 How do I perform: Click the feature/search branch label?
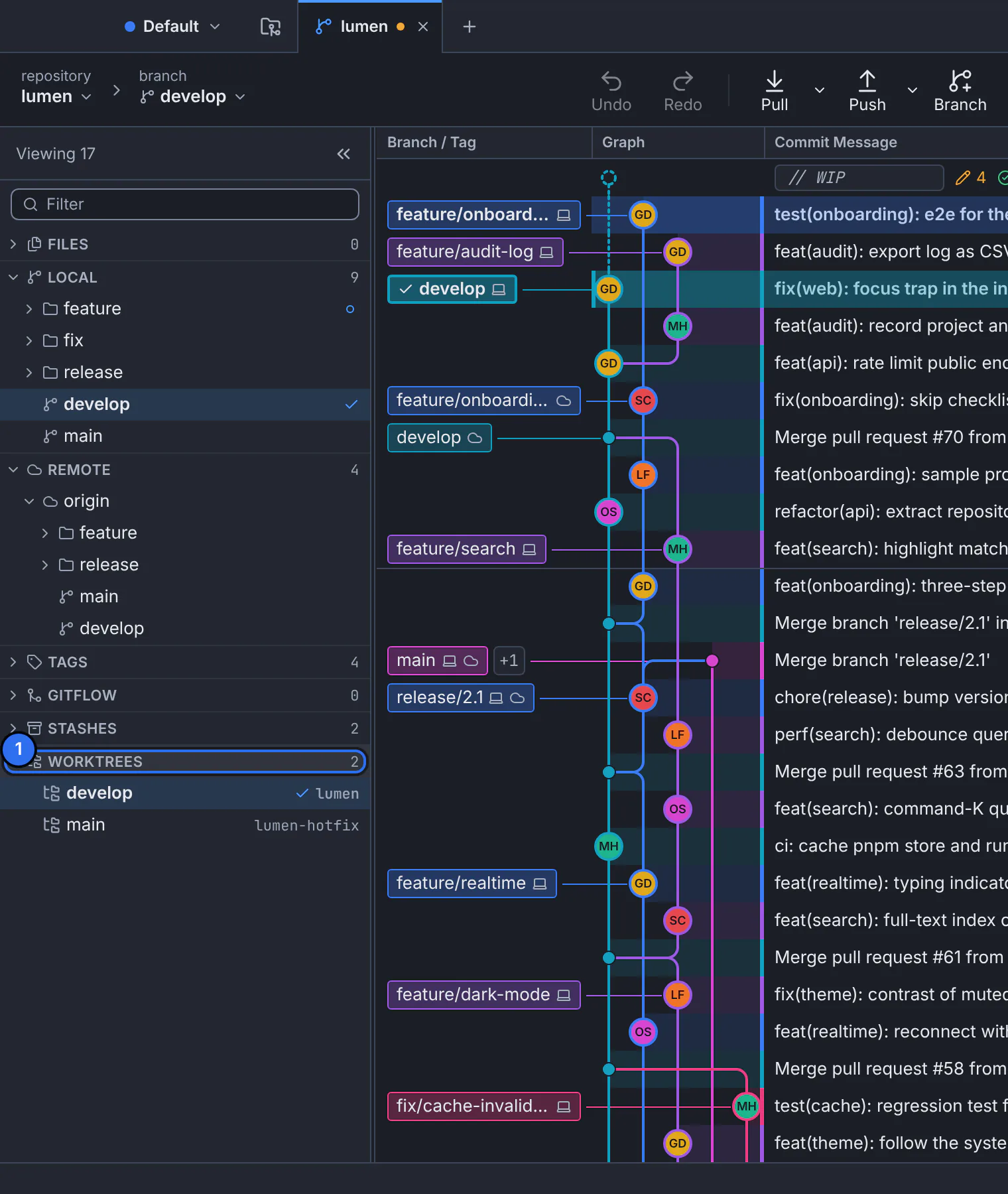pyautogui.click(x=466, y=549)
